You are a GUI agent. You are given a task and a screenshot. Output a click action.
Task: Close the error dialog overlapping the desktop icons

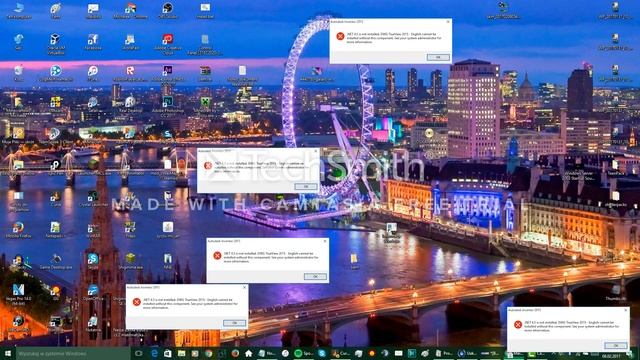(x=244, y=287)
